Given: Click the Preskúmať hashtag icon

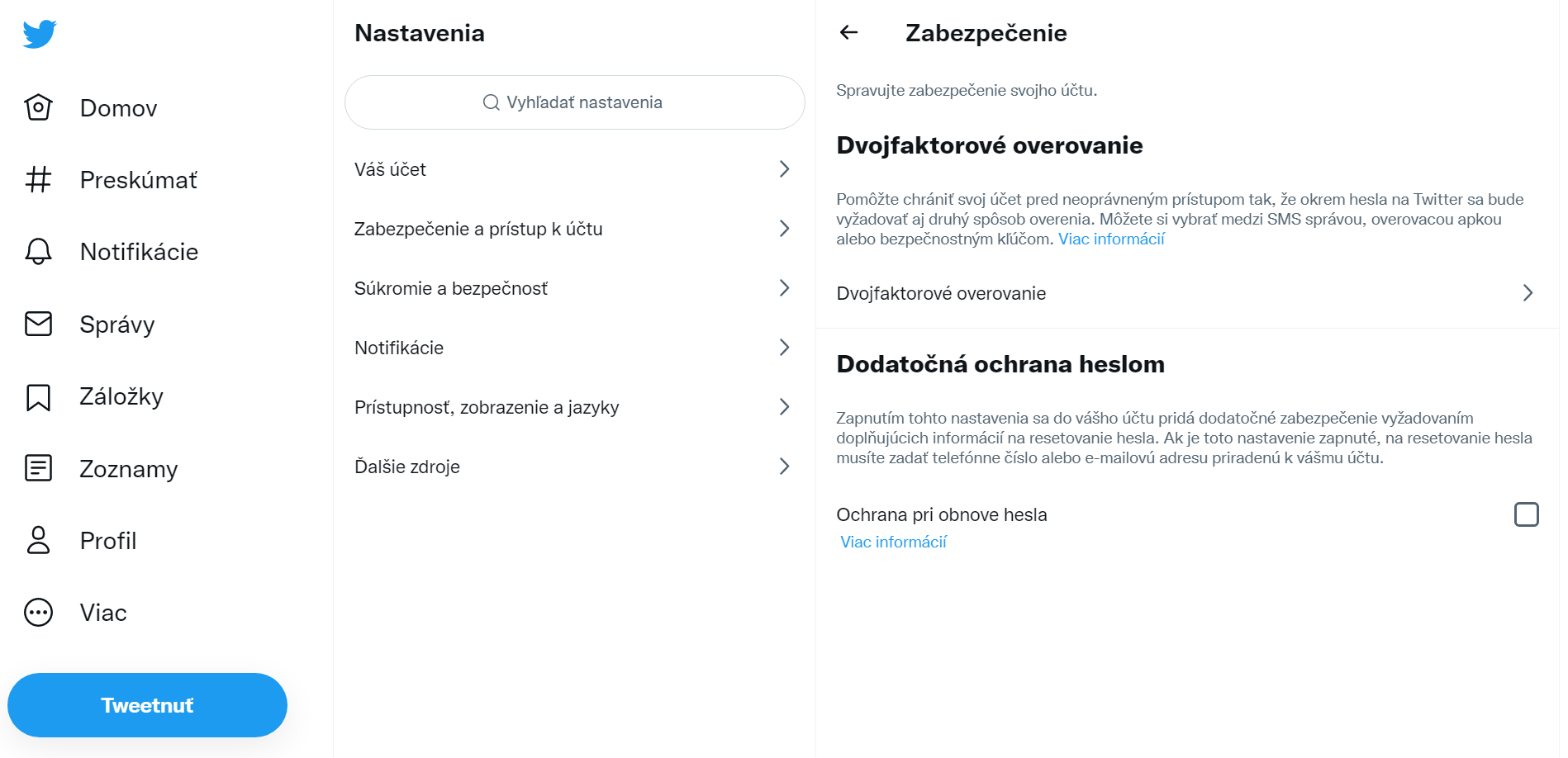Looking at the screenshot, I should click(38, 179).
